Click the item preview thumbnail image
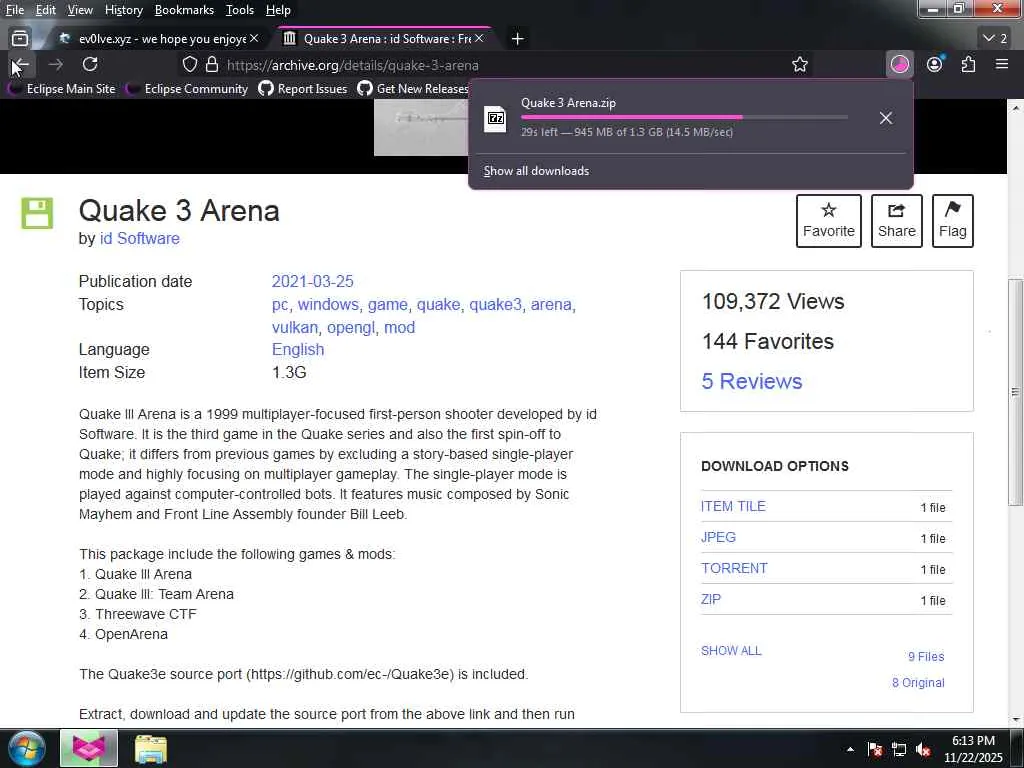This screenshot has height=768, width=1024. click(x=421, y=128)
